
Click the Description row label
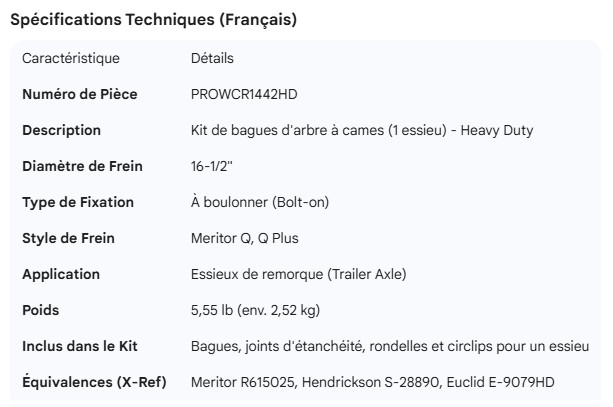pos(61,130)
